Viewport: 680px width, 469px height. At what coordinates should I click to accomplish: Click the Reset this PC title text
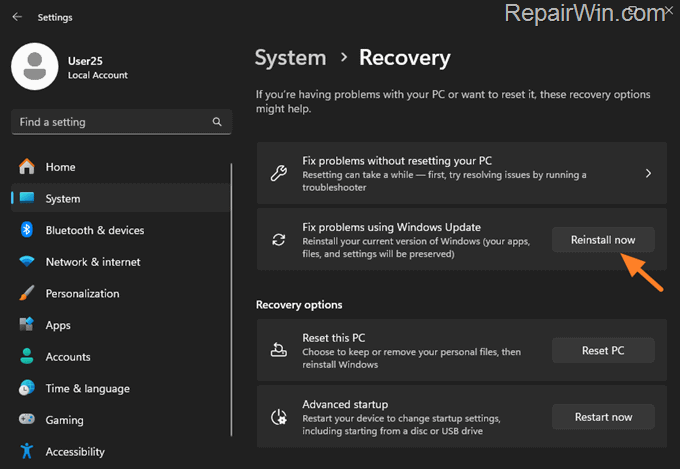tap(333, 338)
